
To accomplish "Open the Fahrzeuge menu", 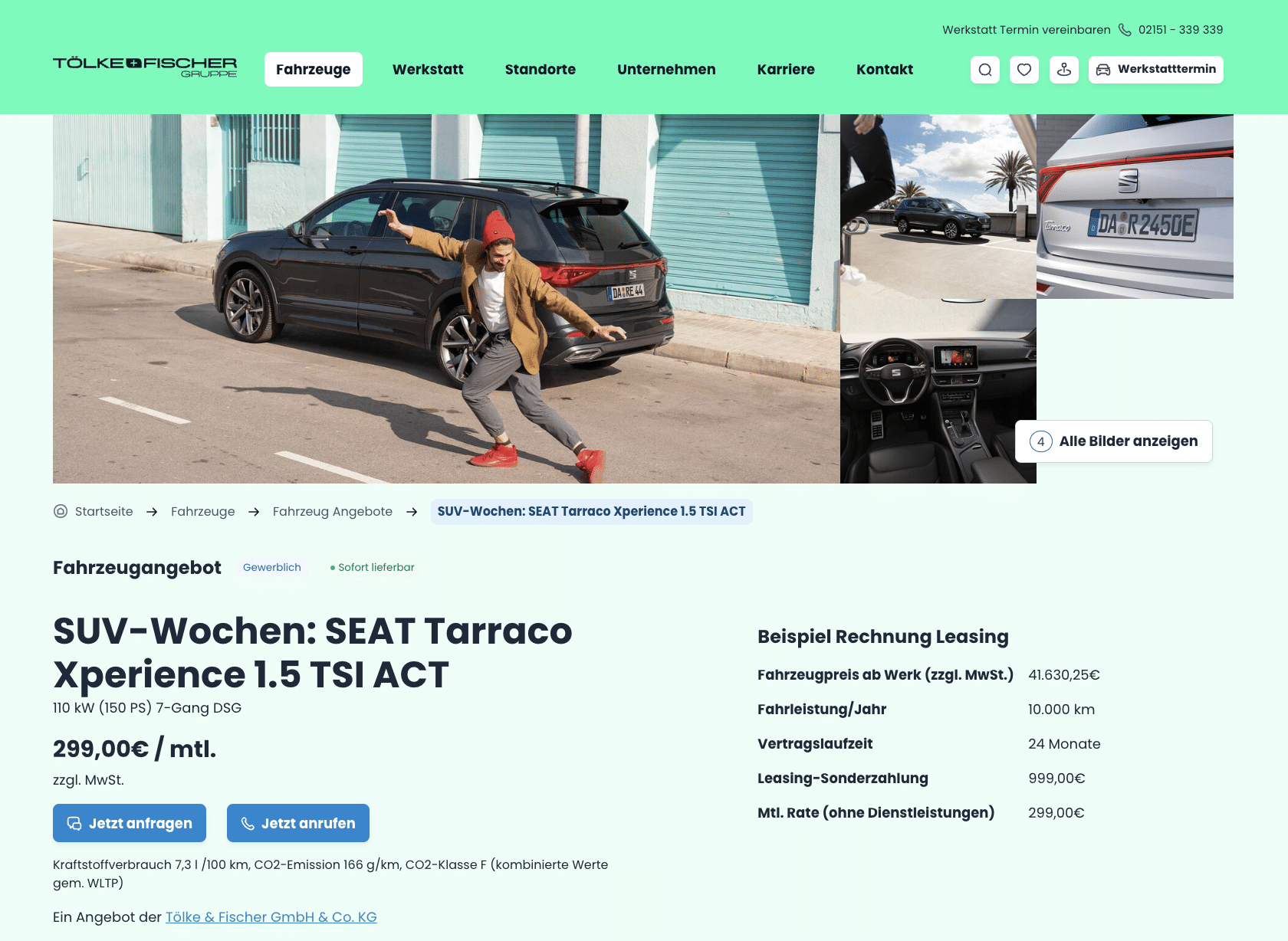I will pos(314,70).
